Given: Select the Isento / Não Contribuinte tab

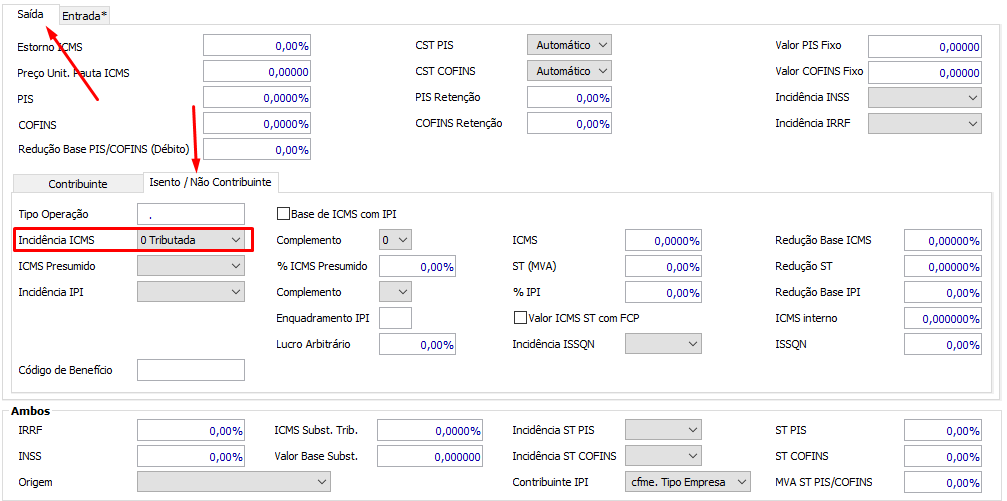Looking at the screenshot, I should (208, 181).
